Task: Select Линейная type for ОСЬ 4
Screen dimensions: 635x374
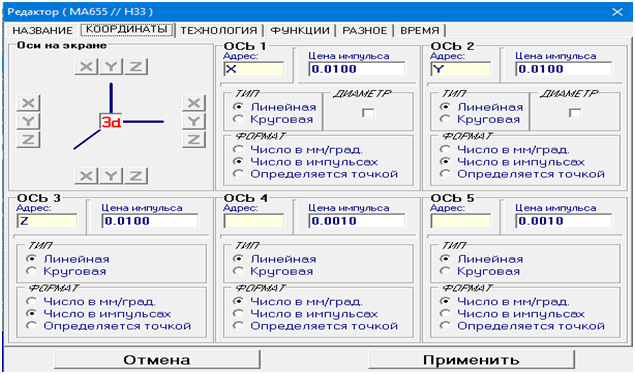Action: pos(275,259)
